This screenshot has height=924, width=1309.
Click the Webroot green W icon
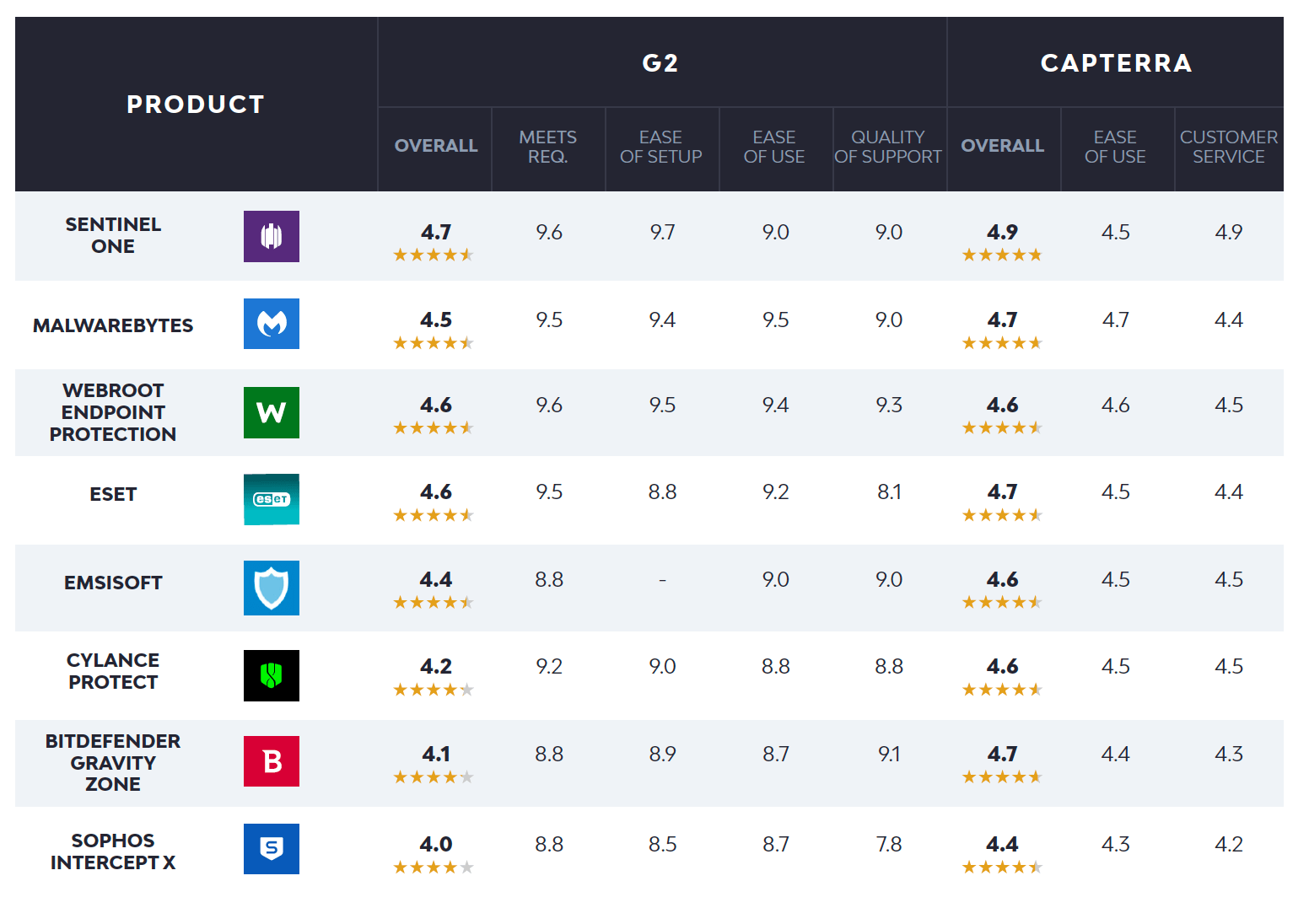click(271, 413)
